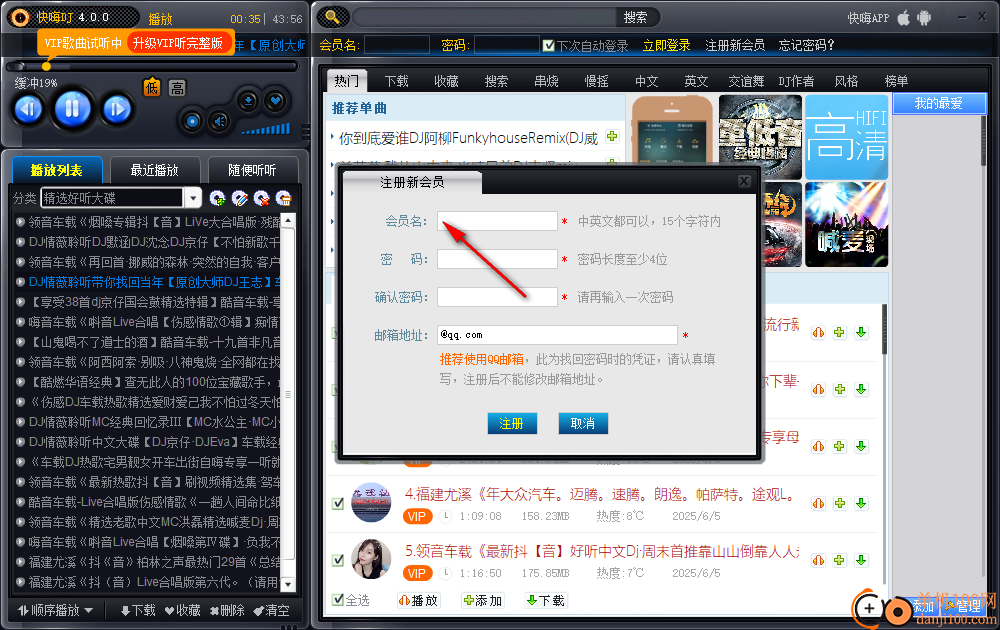The width and height of the screenshot is (1000, 630).
Task: Click the 注册新会员 link in login bar
Action: (735, 45)
